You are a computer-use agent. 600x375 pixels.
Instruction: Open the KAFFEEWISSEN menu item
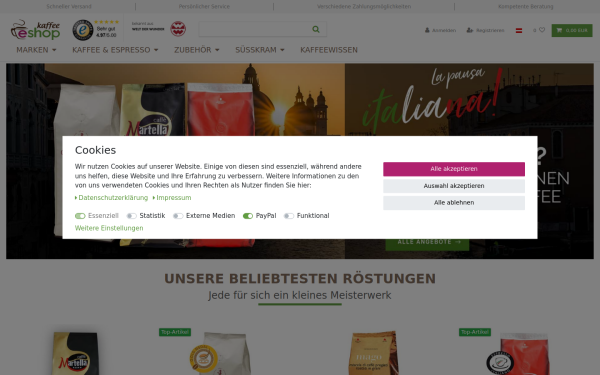click(329, 50)
